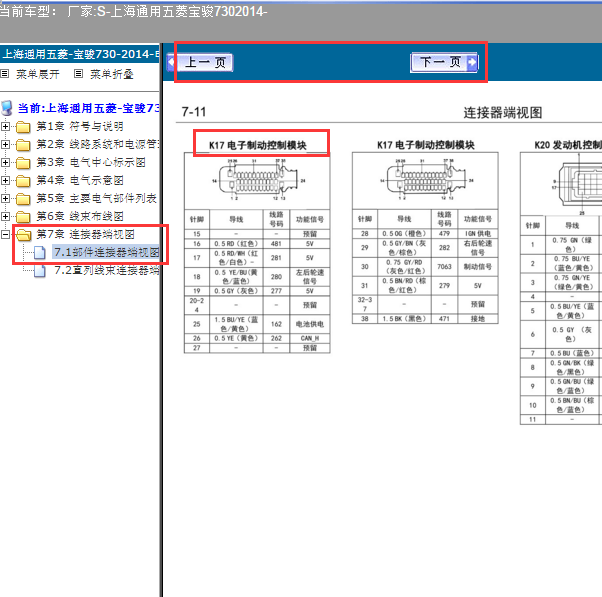Click cell 电池供电 in pin 25 row
602x597 pixels.
309,324
